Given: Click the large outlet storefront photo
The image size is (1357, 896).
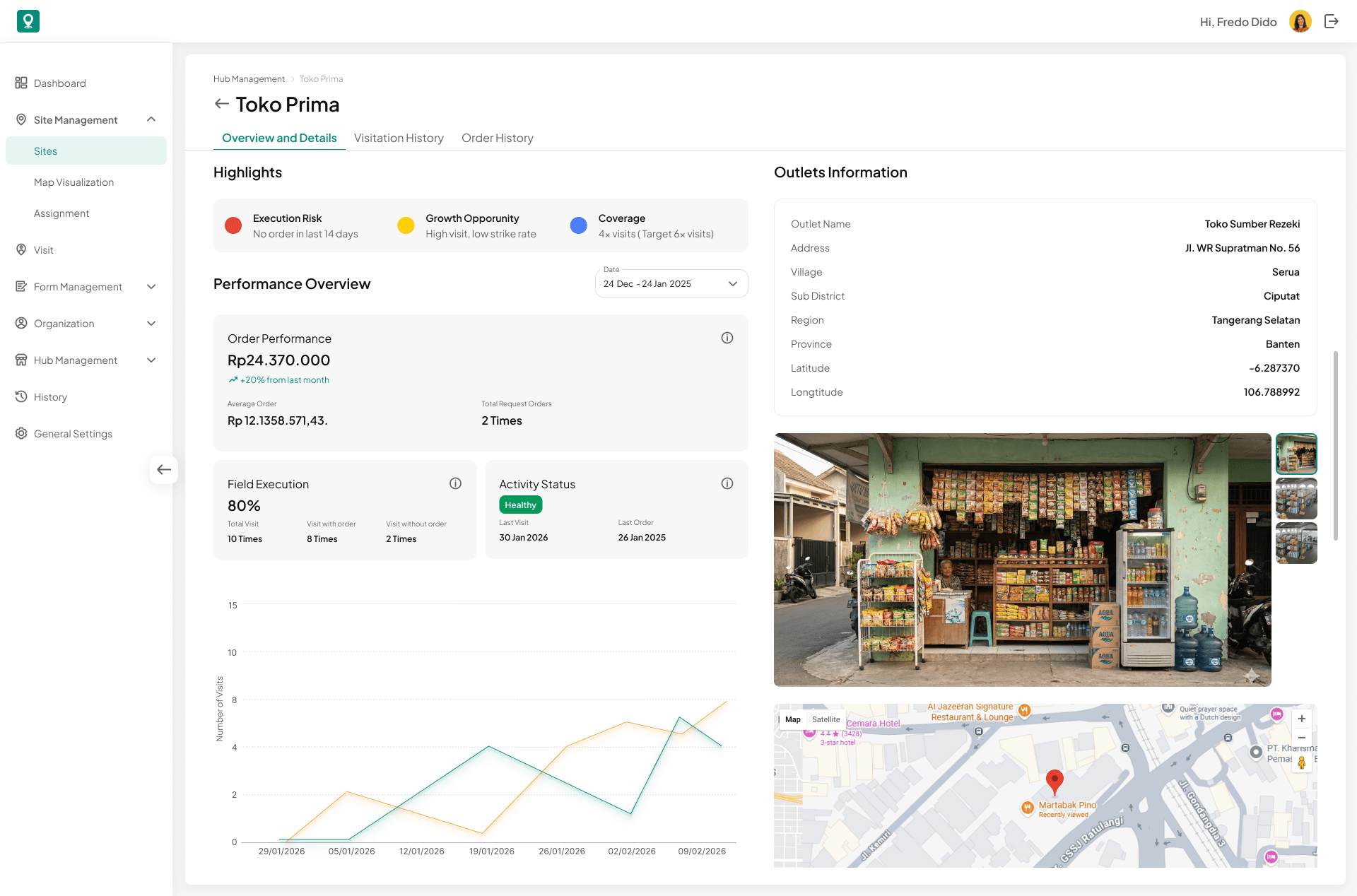Looking at the screenshot, I should pos(1022,560).
